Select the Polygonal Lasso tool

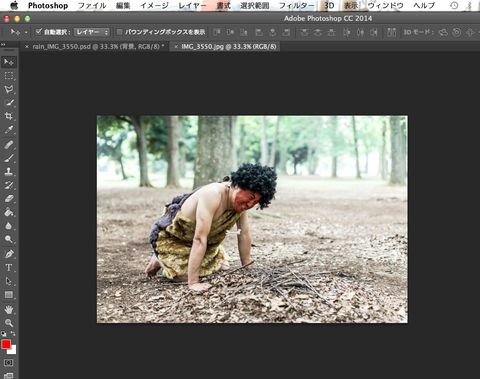pos(9,89)
